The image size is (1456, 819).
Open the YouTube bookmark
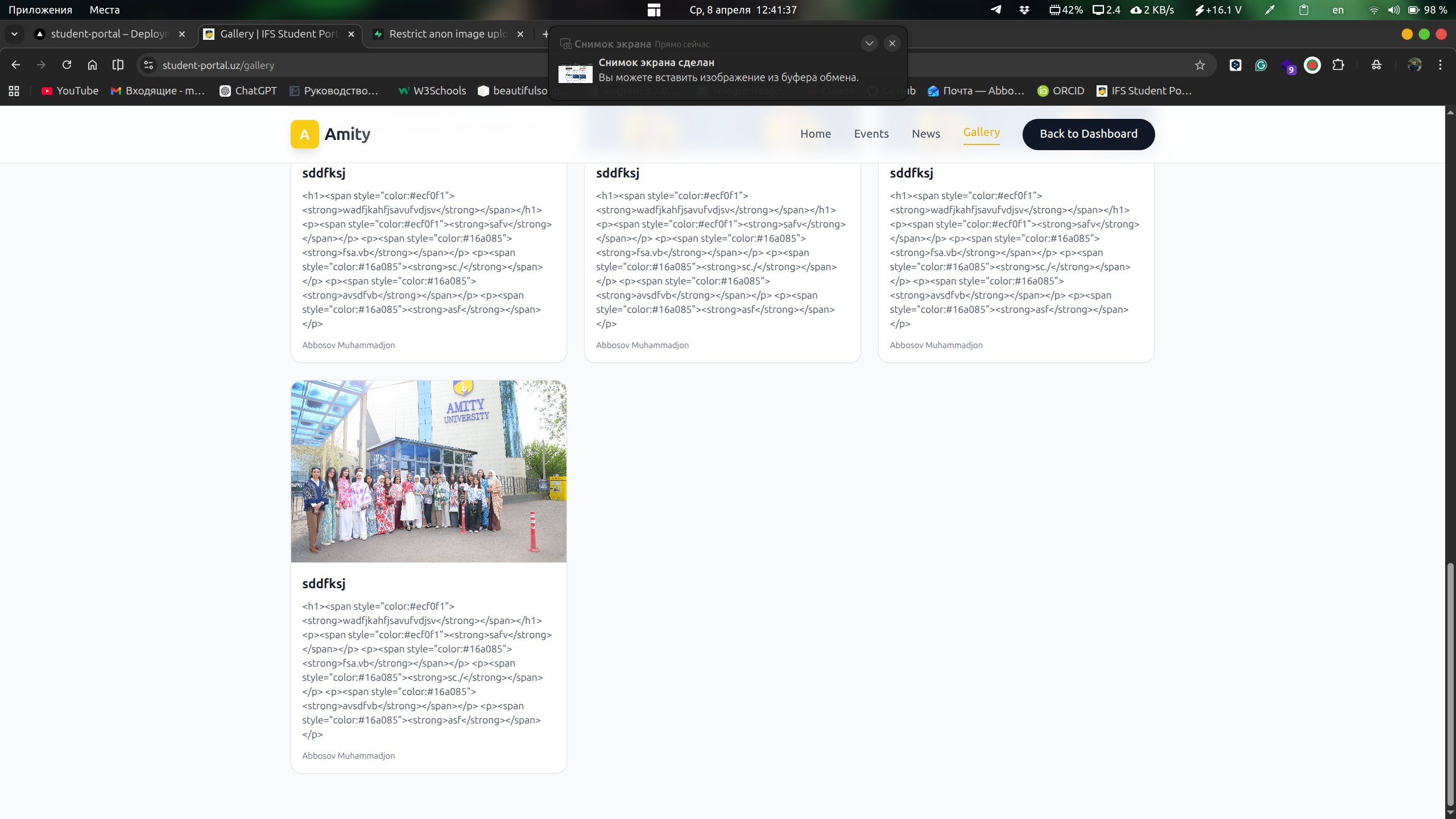tap(69, 91)
